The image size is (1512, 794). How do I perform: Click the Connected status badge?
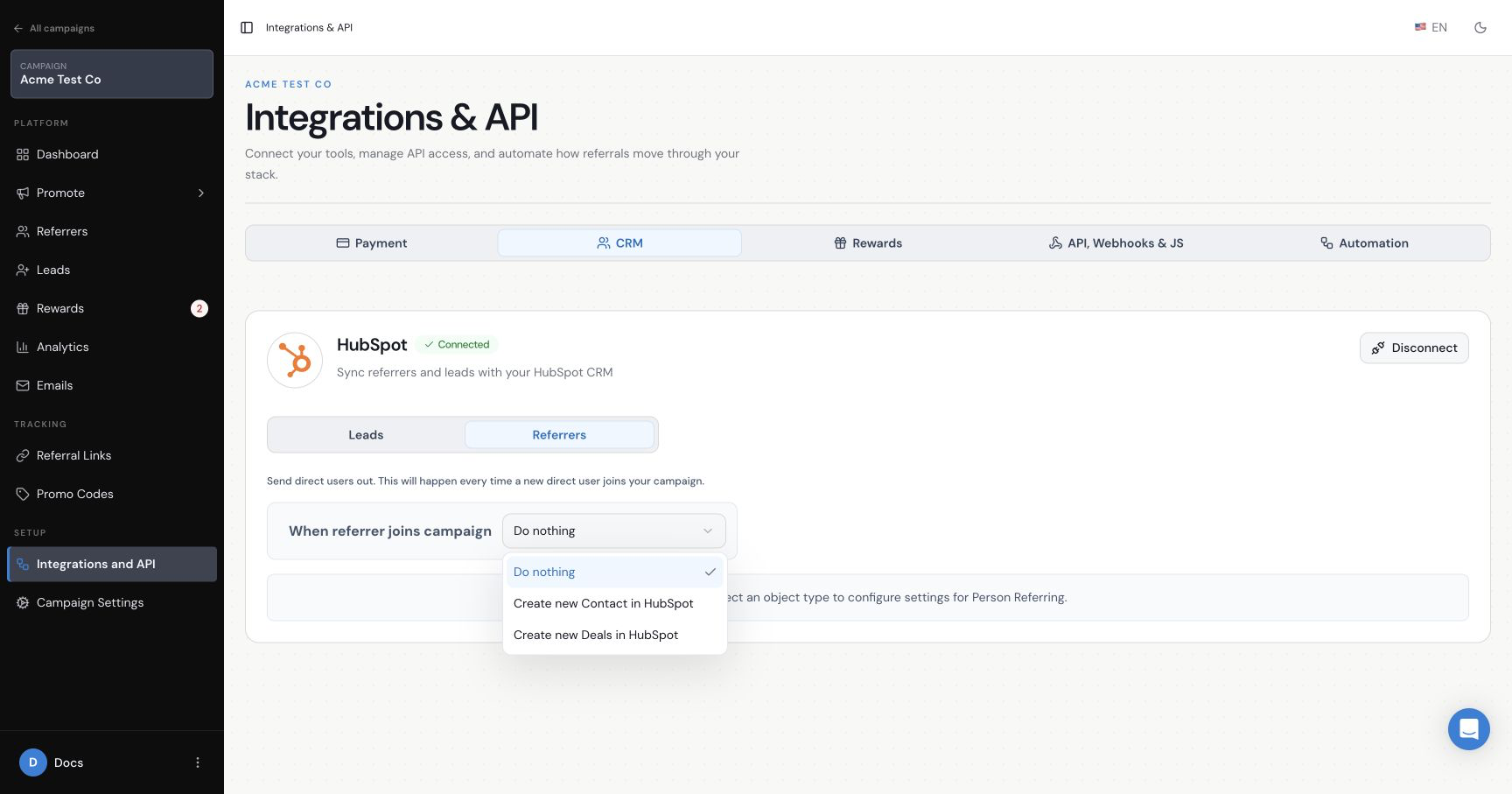pos(457,345)
